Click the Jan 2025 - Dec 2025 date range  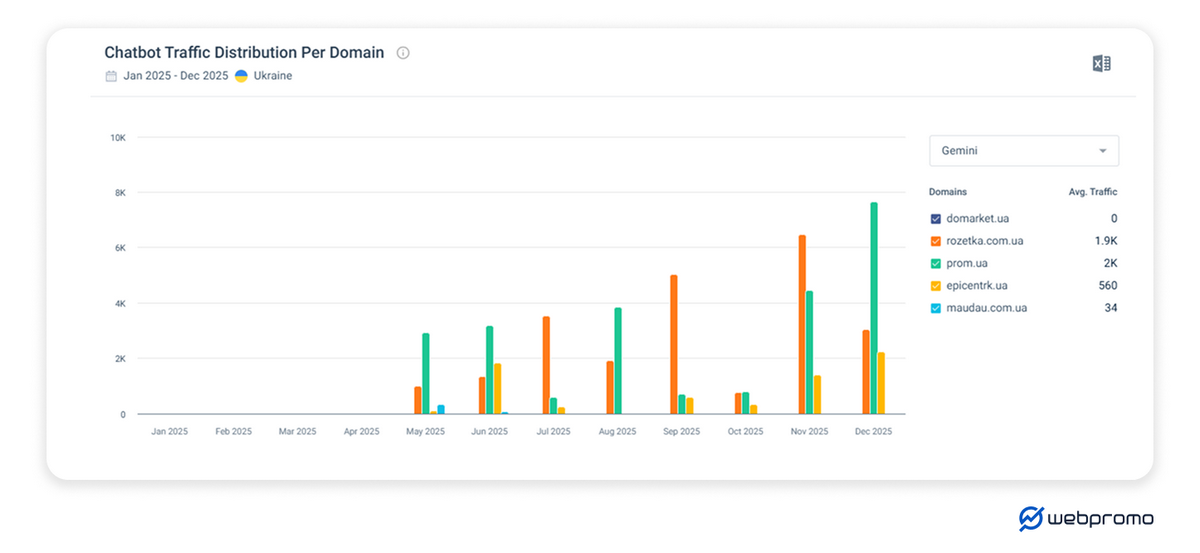click(x=176, y=76)
